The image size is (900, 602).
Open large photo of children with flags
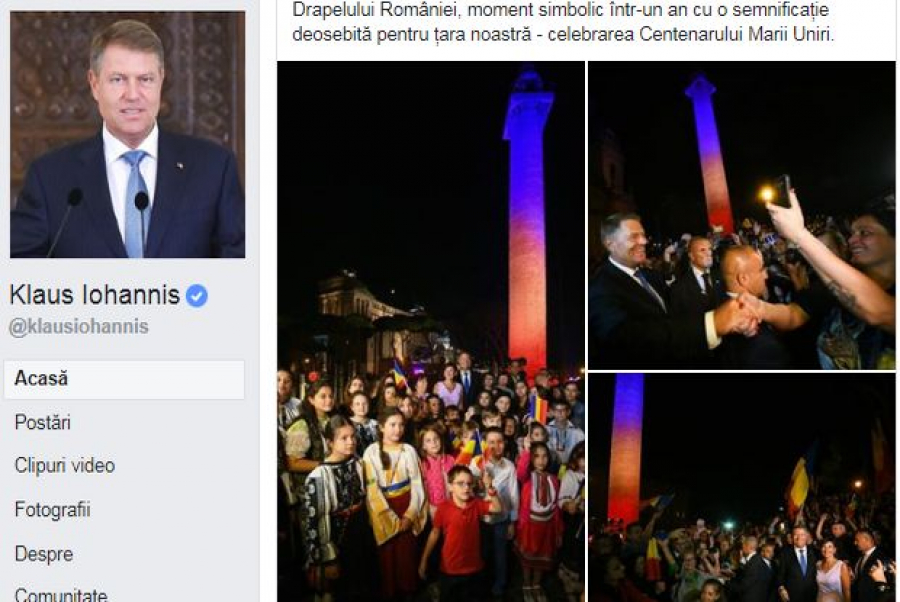(x=430, y=332)
